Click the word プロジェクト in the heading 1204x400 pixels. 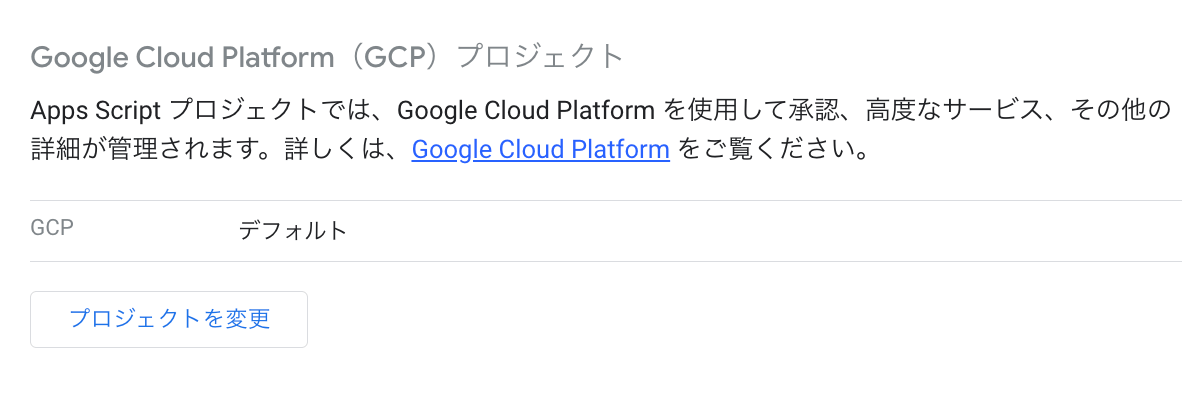pos(540,56)
